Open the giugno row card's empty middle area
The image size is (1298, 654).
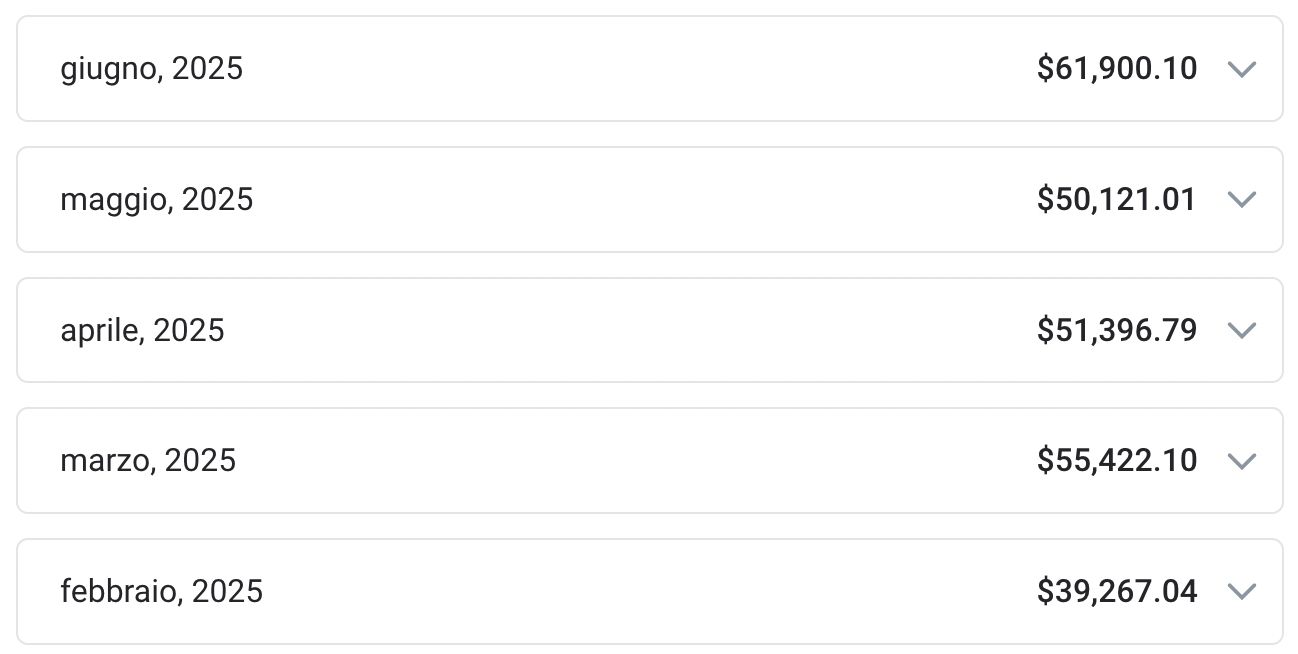coord(640,69)
